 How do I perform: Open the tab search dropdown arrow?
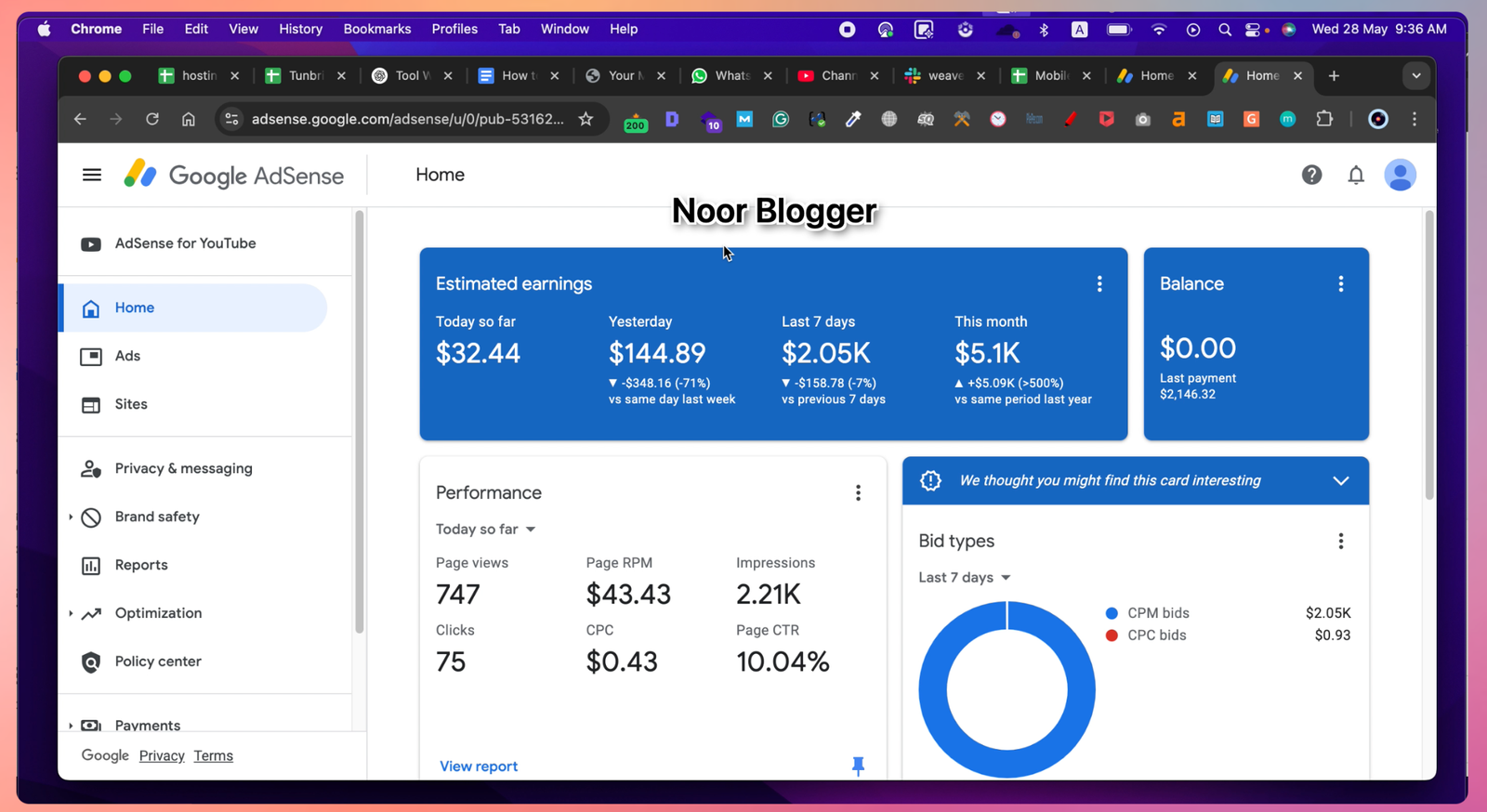point(1415,76)
